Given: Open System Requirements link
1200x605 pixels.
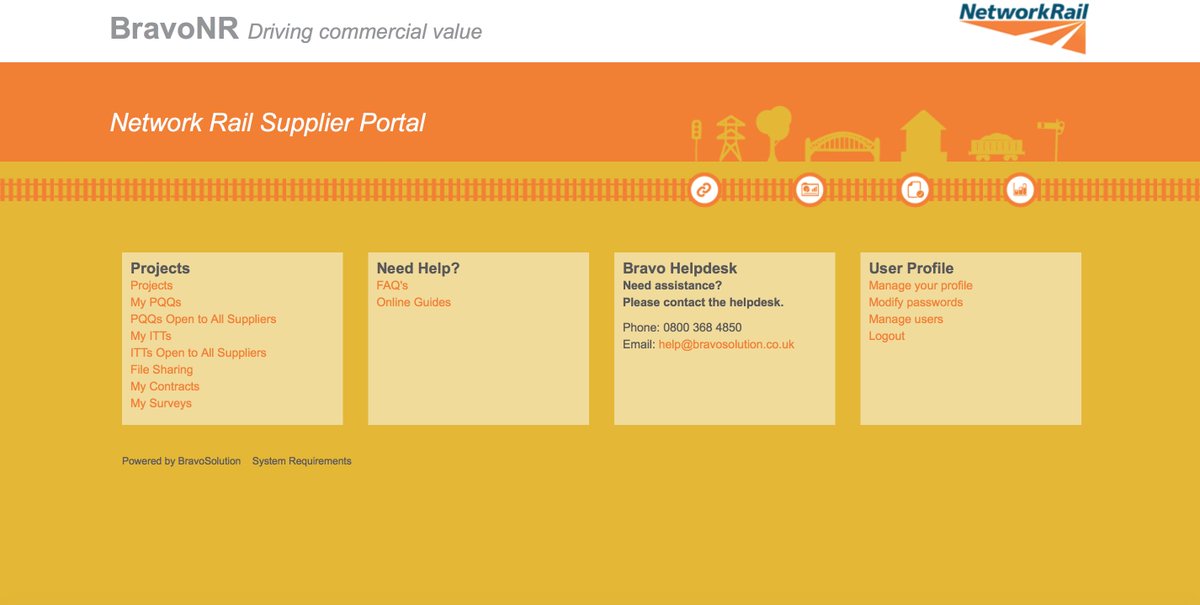Looking at the screenshot, I should pos(302,462).
